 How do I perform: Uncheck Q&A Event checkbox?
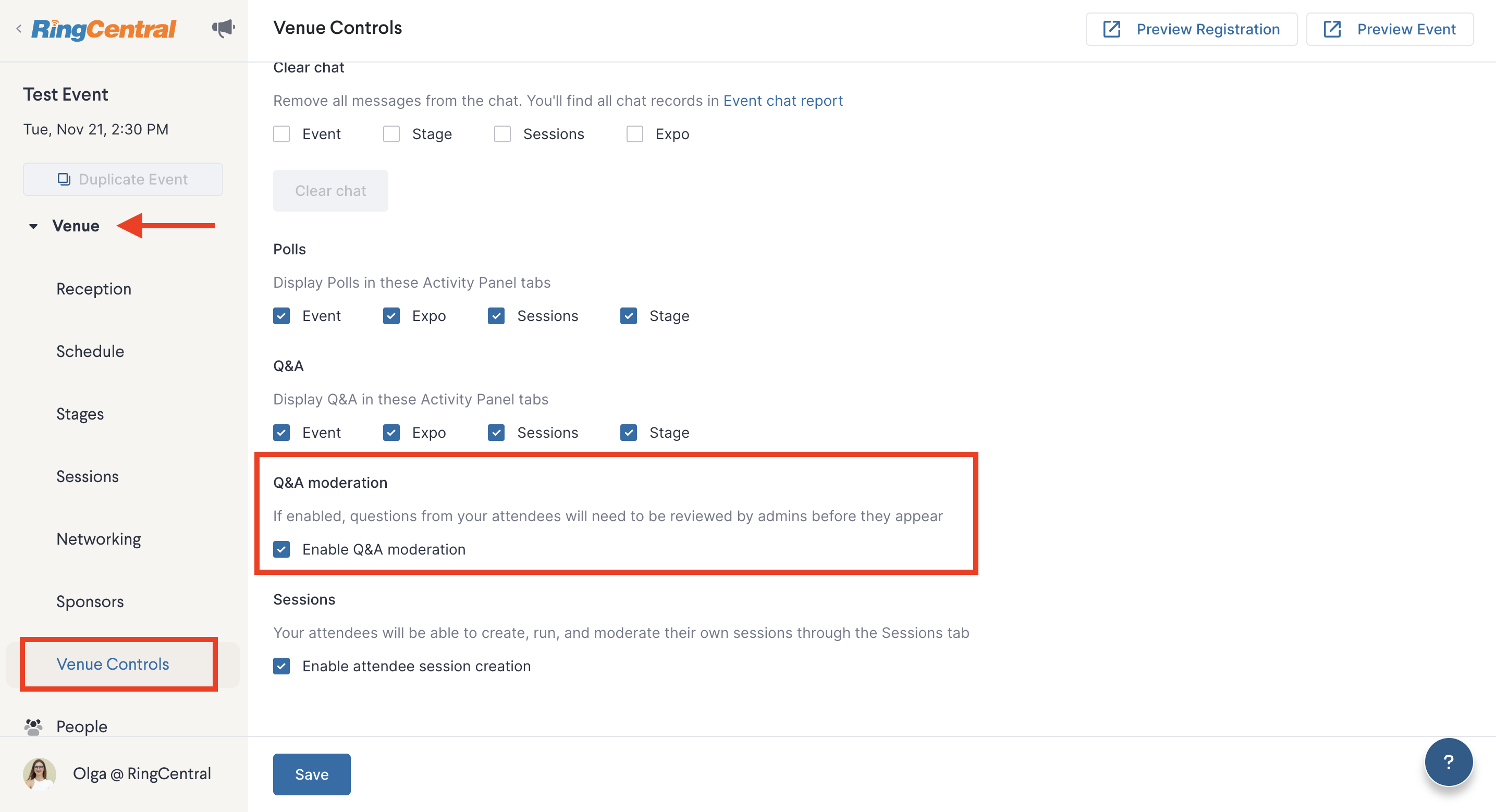[281, 433]
